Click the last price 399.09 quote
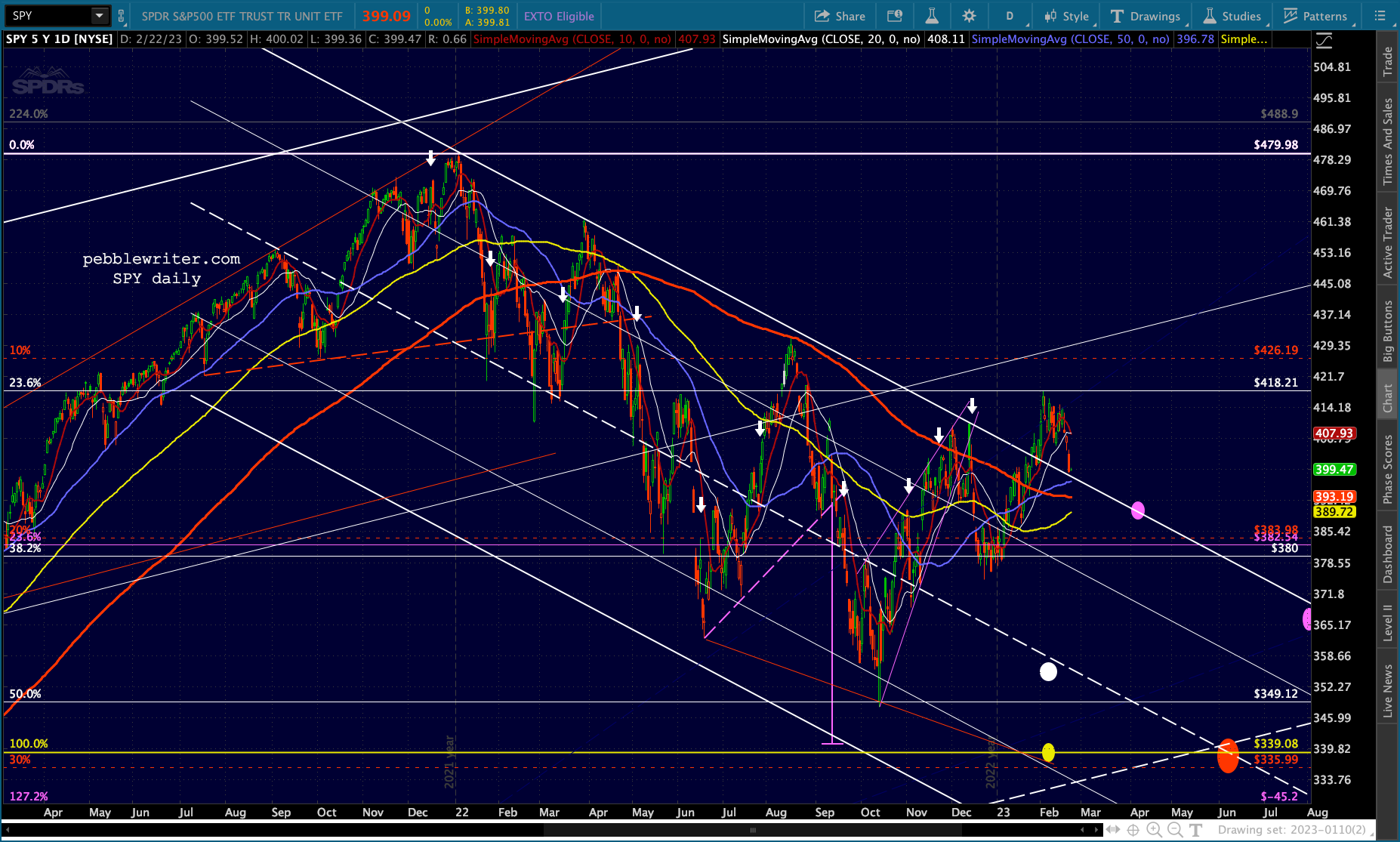This screenshot has width=1400, height=842. pyautogui.click(x=386, y=16)
